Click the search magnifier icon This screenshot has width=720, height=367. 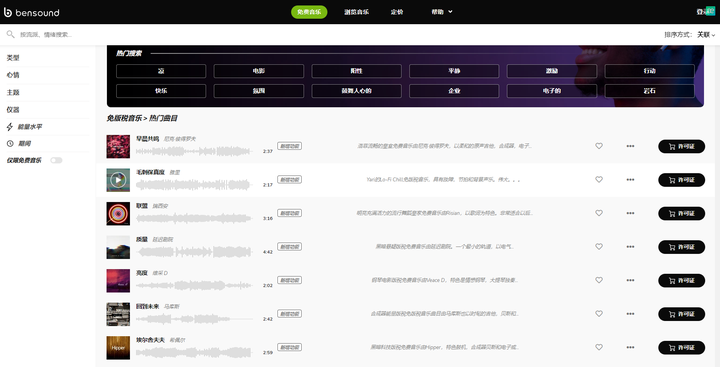click(10, 34)
